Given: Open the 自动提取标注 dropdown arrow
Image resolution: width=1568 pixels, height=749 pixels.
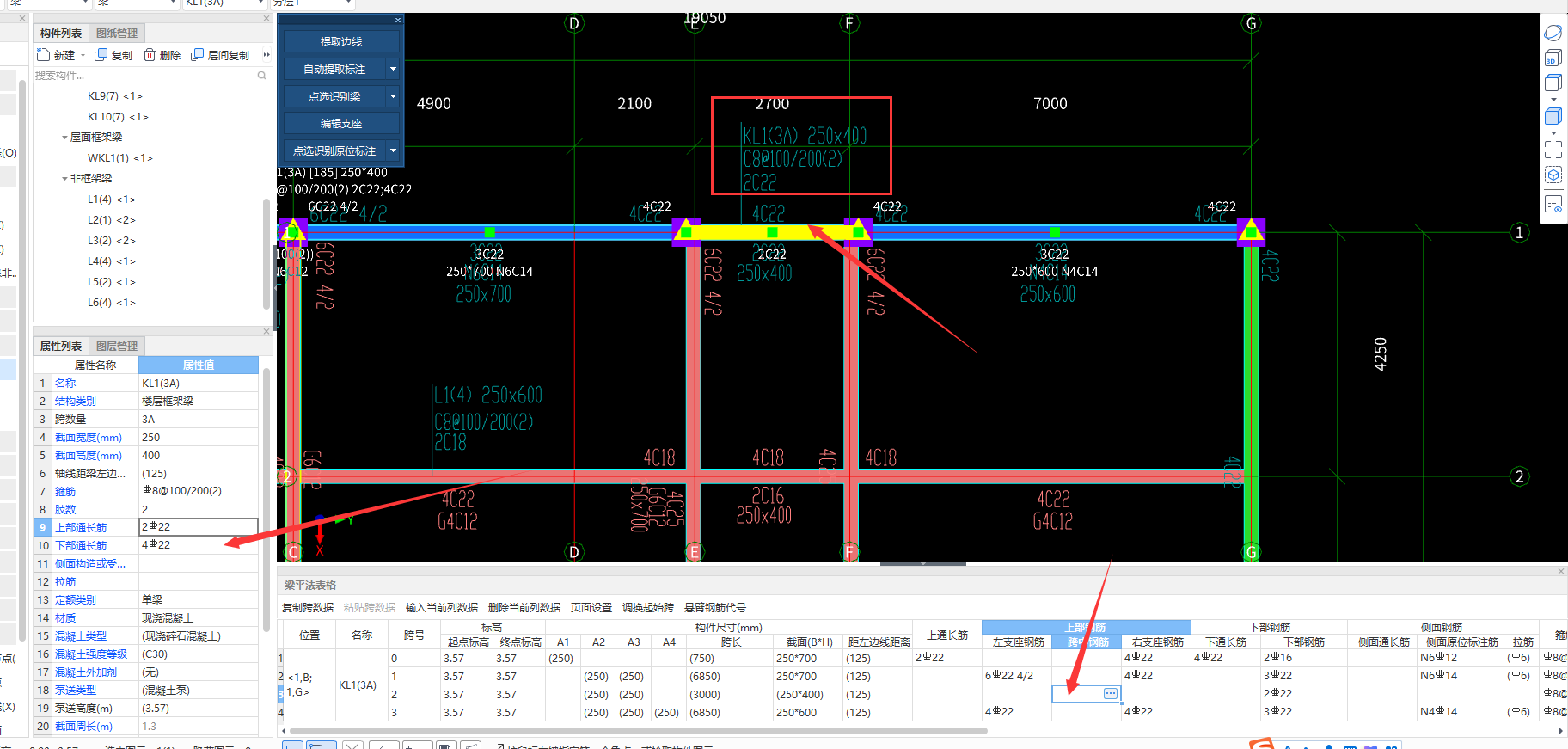Looking at the screenshot, I should [393, 69].
